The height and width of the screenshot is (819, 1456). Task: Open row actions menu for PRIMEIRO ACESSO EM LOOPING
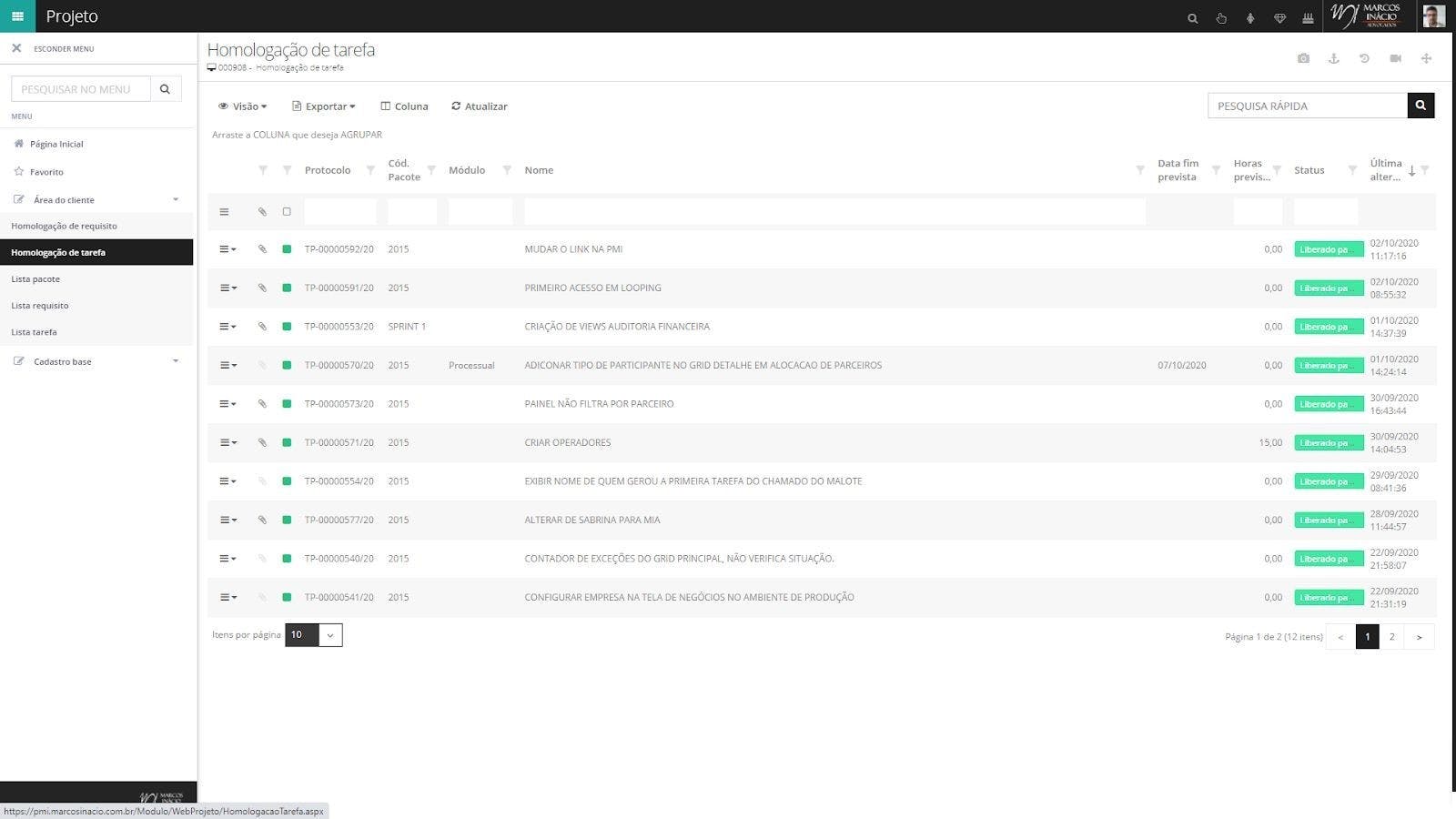pos(227,288)
